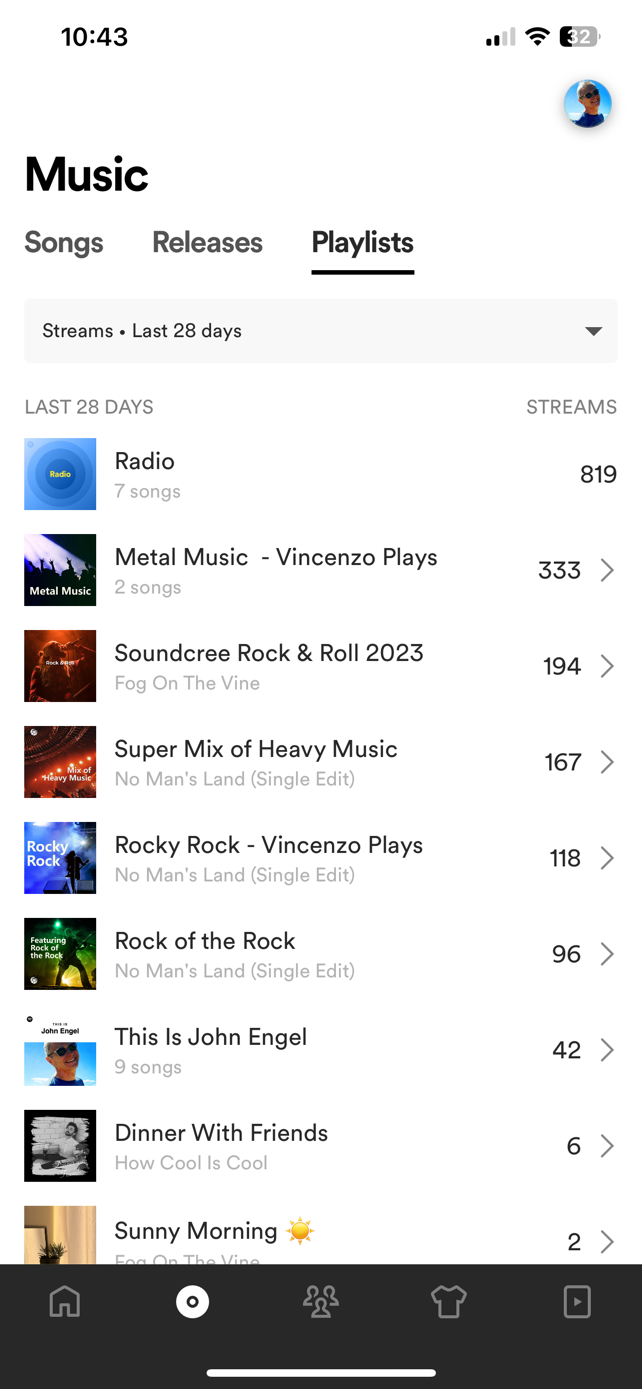Open the video clip icon in bottom bar
Viewport: 642px width, 1389px height.
577,1301
